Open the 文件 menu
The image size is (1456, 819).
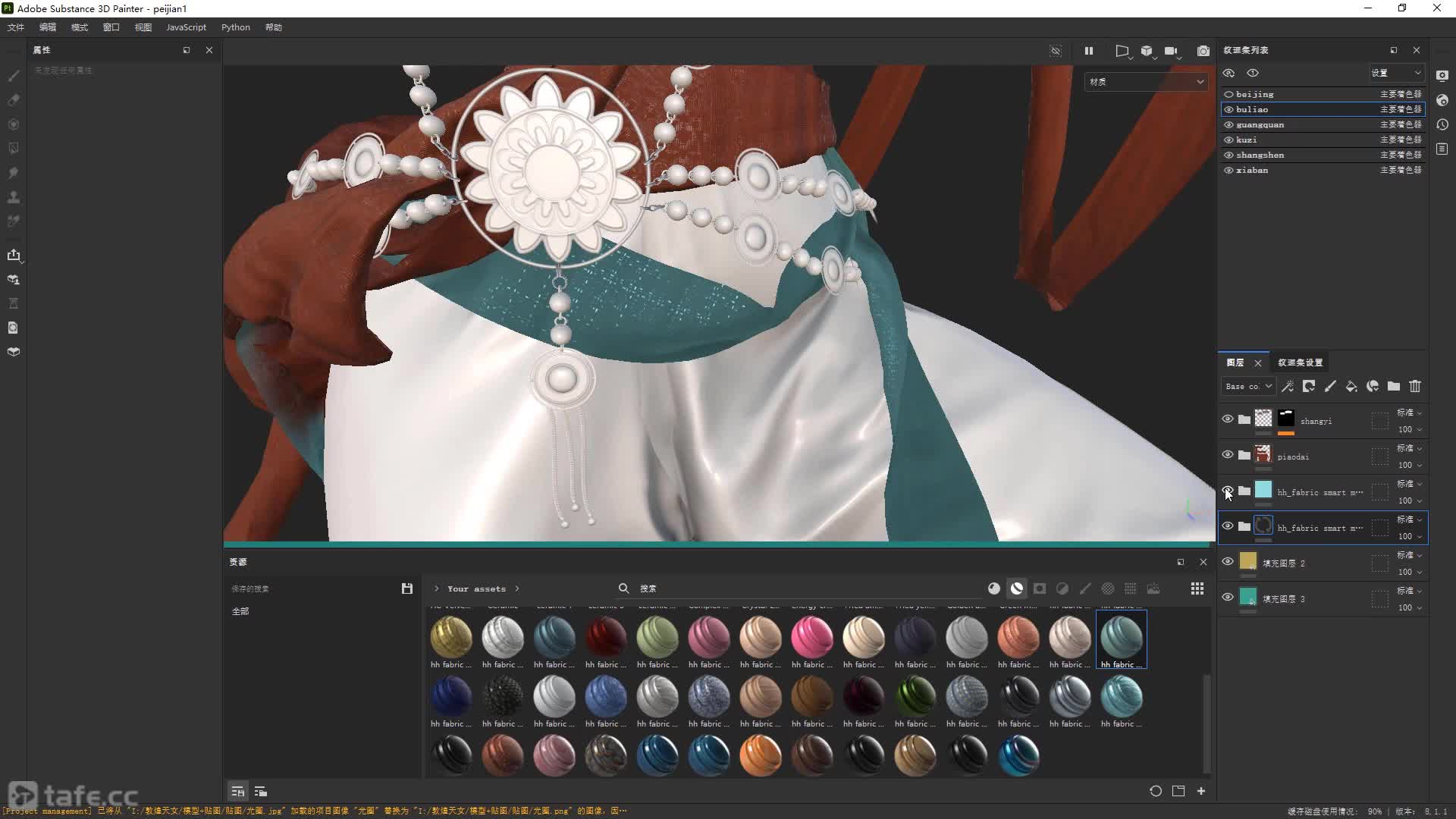(x=16, y=27)
